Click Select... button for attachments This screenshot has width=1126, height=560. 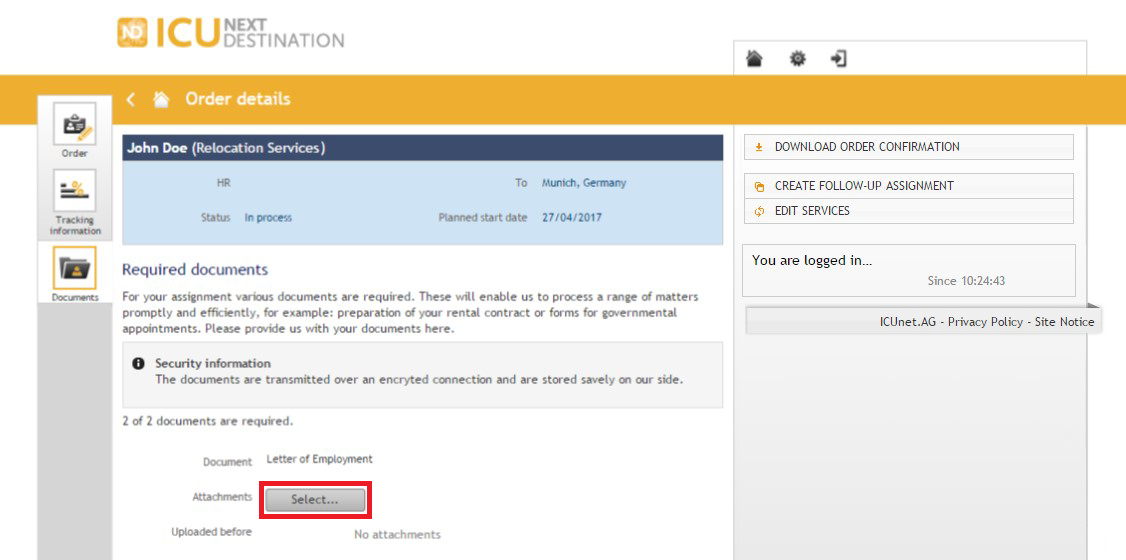click(315, 500)
